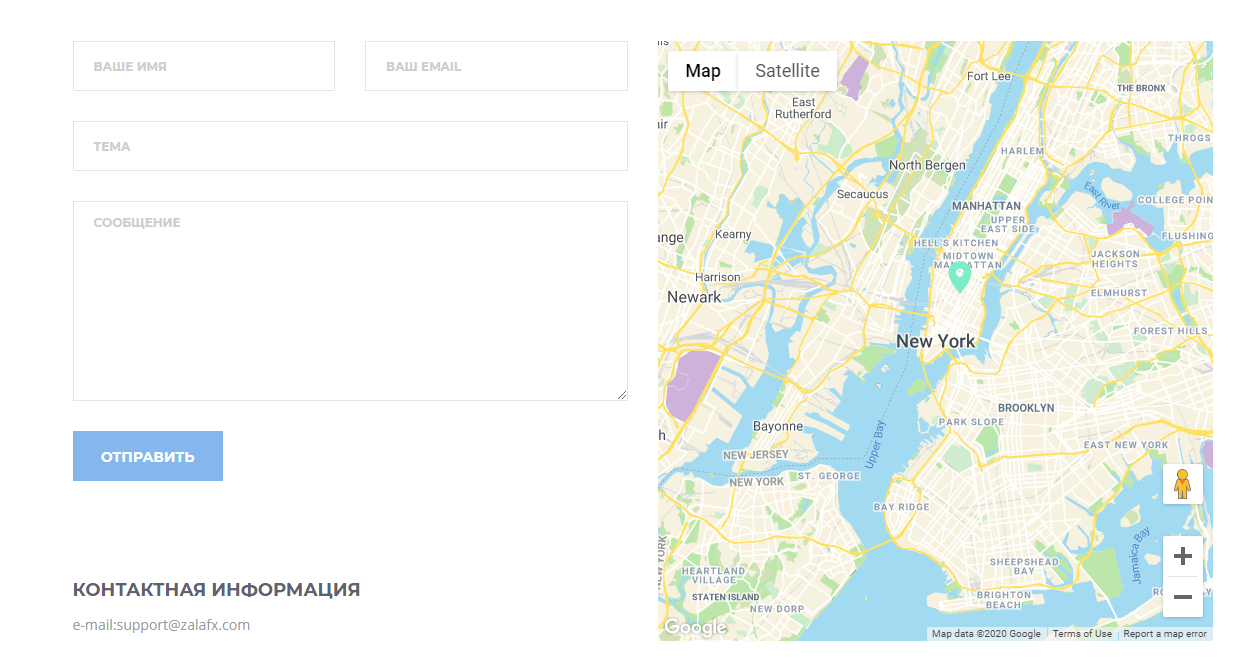Zoom out the map with minus button
Screen dimensions: 1258x672
pos(1183,597)
